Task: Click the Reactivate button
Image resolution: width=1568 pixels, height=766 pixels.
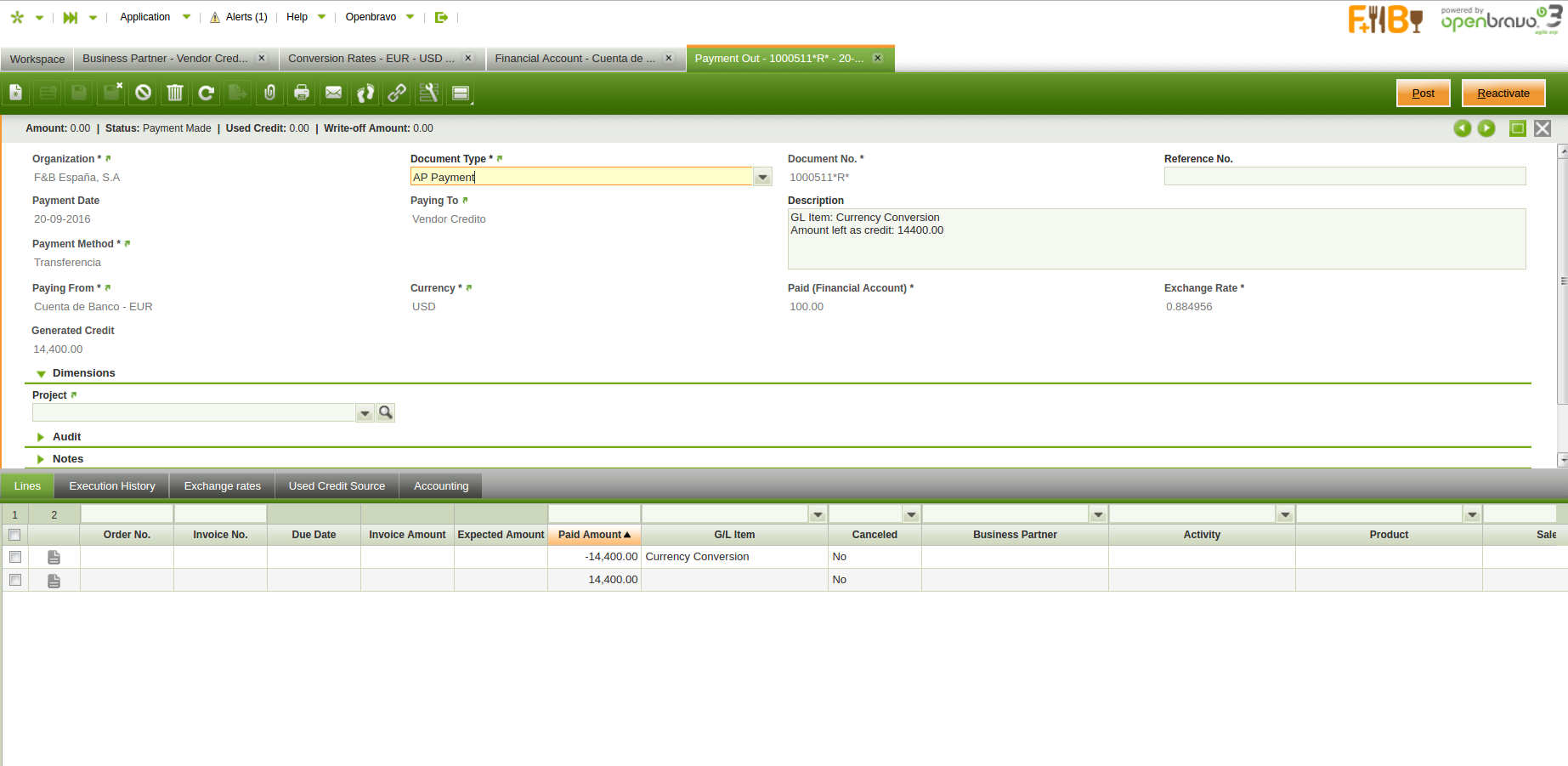Action: coord(1503,94)
